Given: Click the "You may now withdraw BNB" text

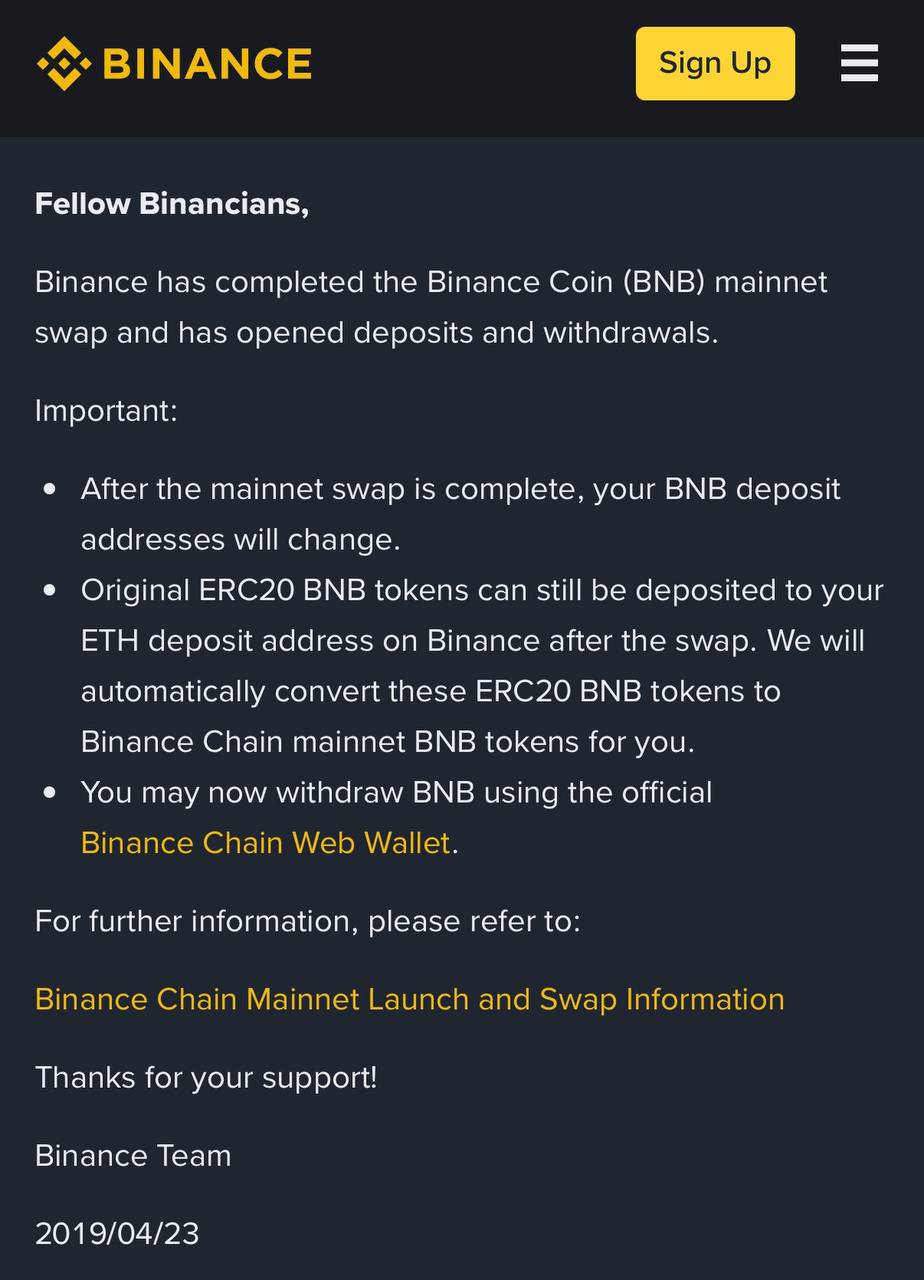Looking at the screenshot, I should [x=396, y=792].
